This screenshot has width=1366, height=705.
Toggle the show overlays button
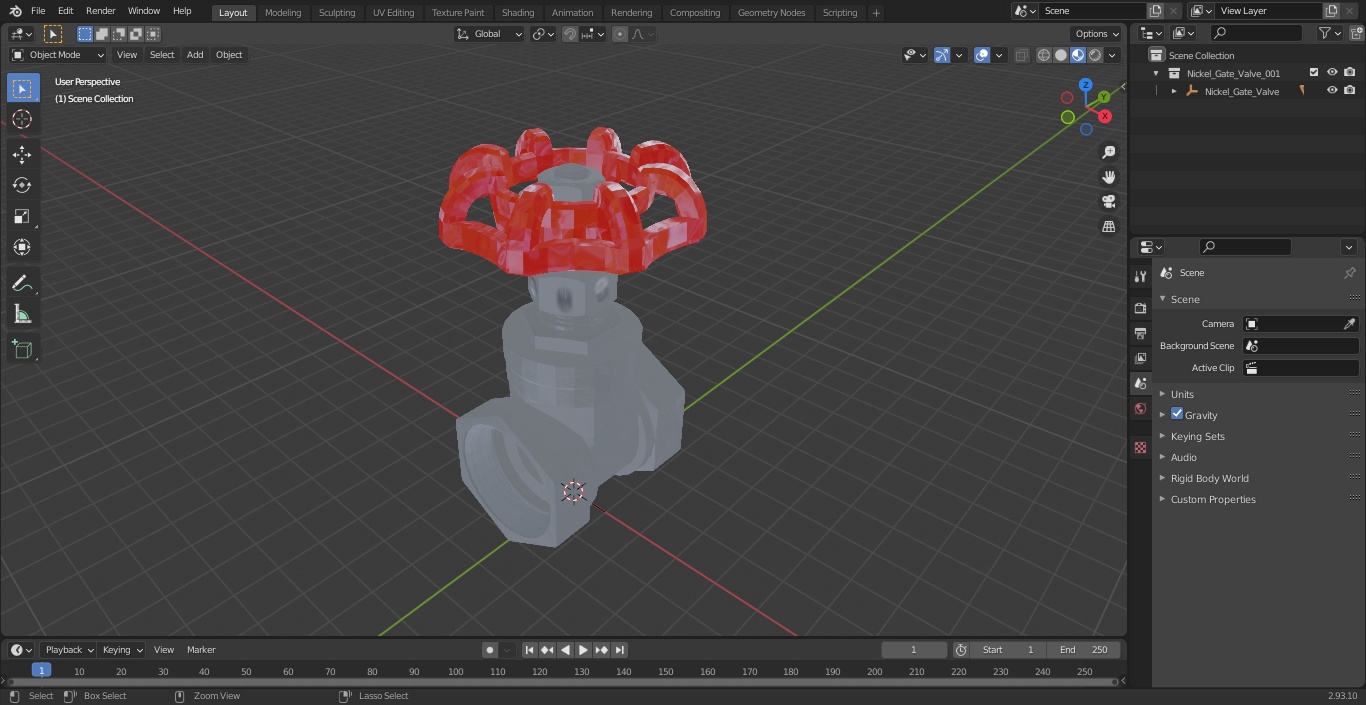[x=982, y=55]
